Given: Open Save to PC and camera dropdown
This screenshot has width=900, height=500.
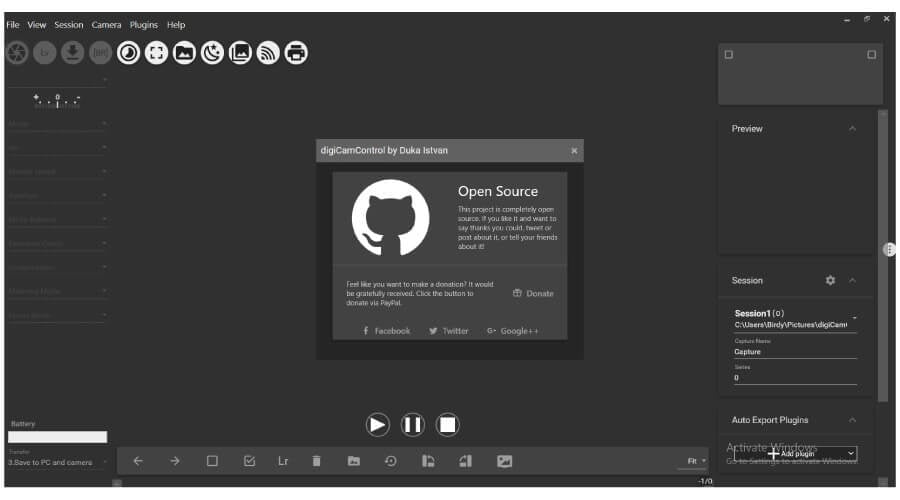Looking at the screenshot, I should pyautogui.click(x=57, y=462).
